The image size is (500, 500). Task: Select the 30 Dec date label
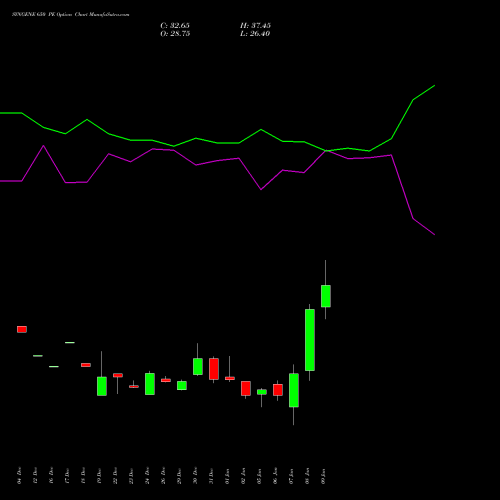195,475
